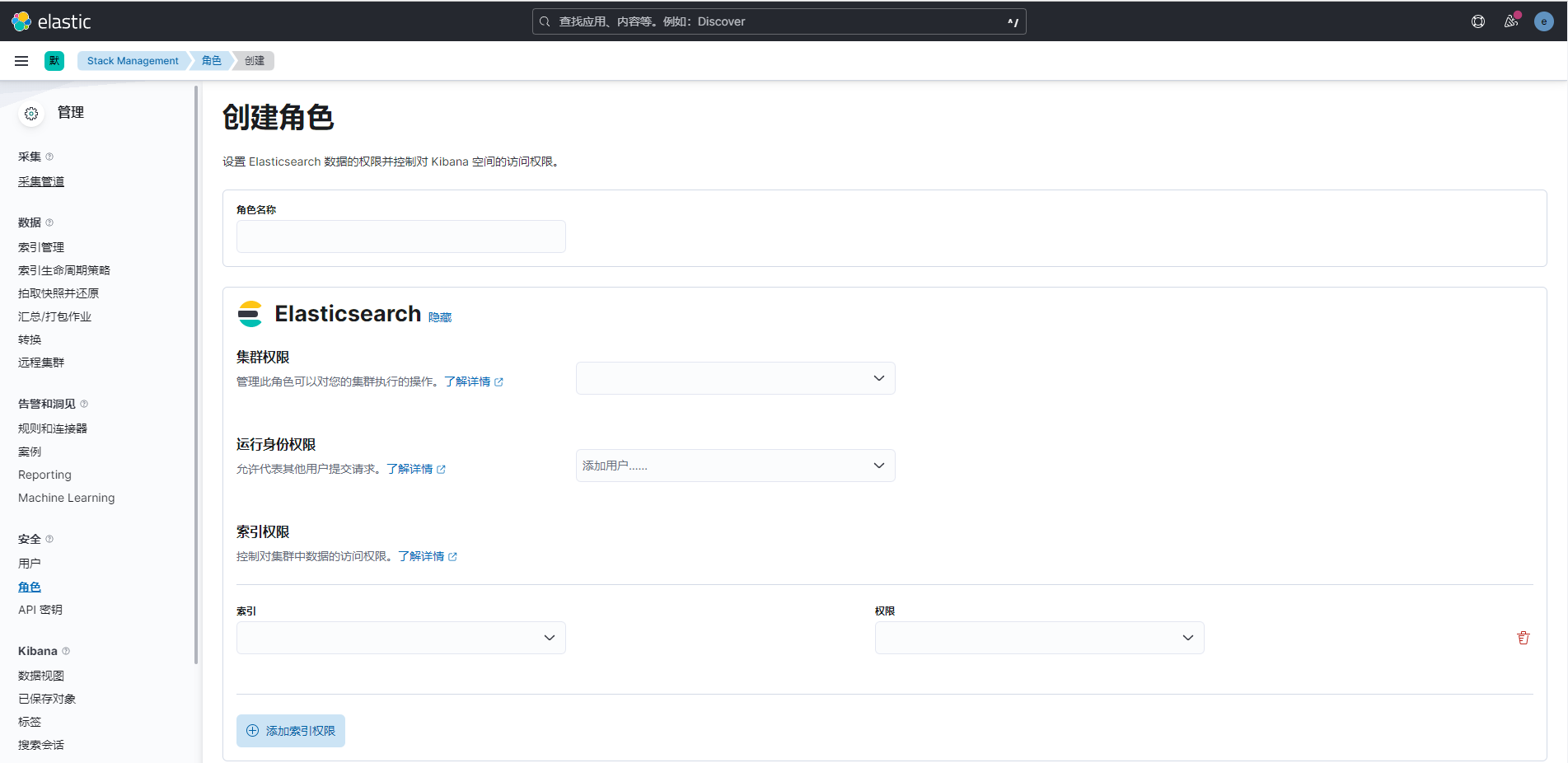Viewport: 1568px width, 763px height.
Task: Click the info icon next to 采集
Action: pyautogui.click(x=49, y=157)
